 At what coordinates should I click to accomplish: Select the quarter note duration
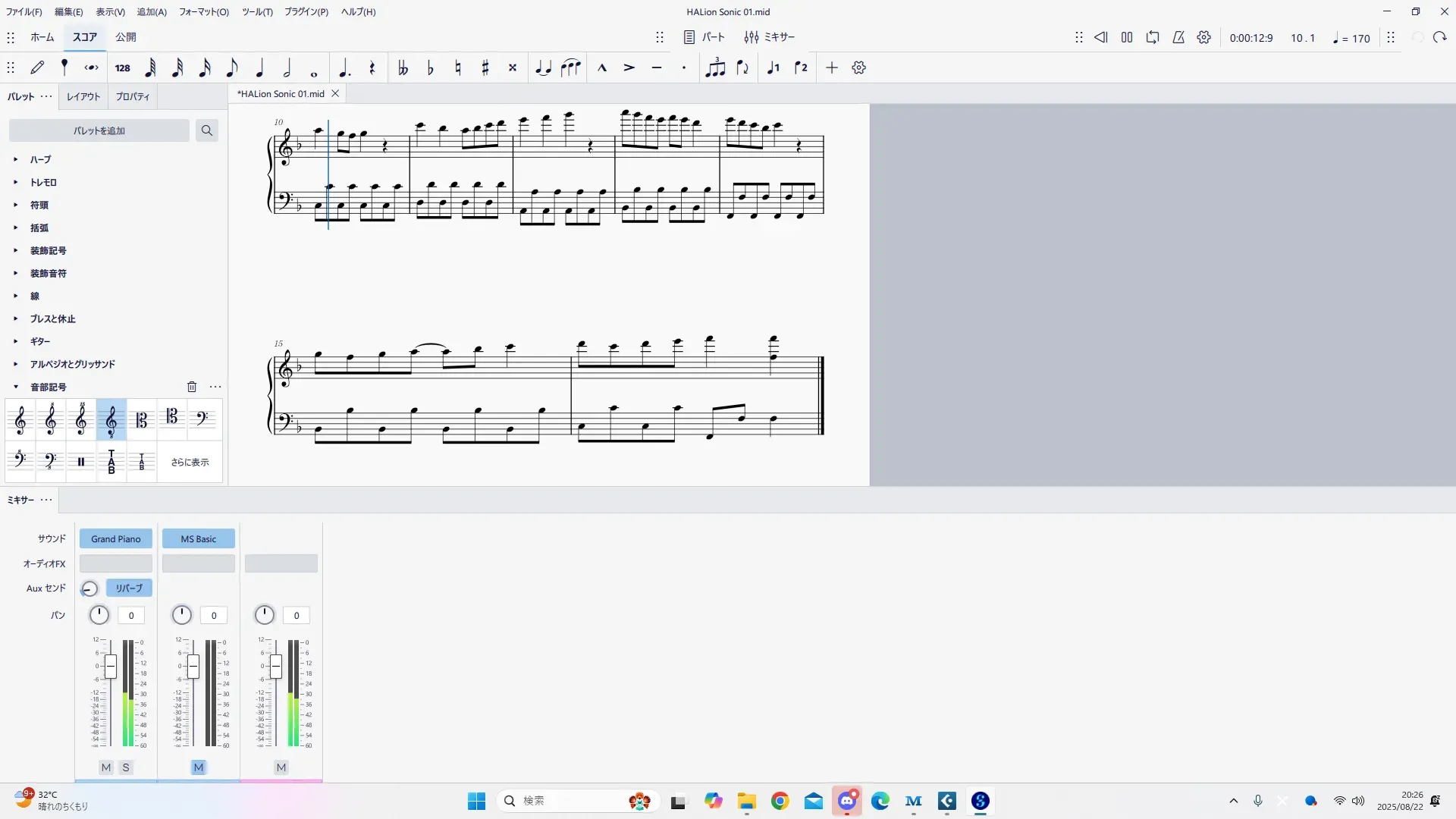point(259,68)
